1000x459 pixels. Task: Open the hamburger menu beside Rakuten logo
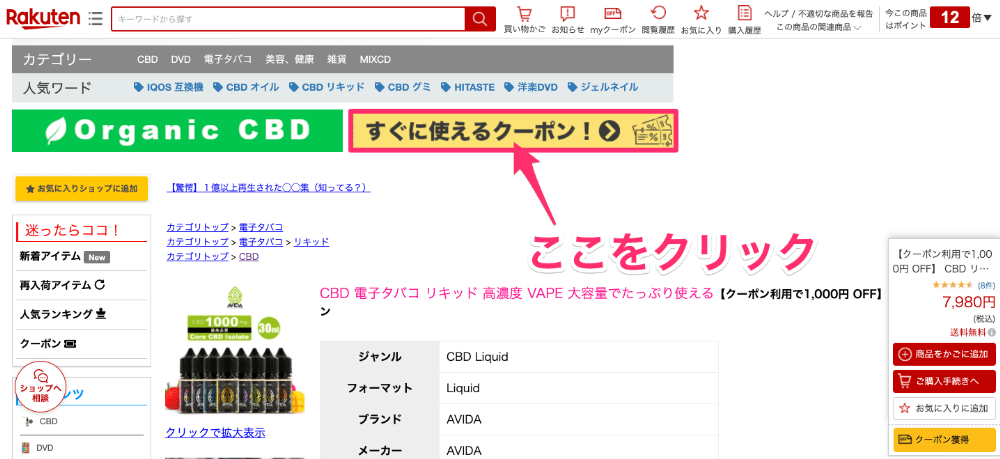tap(95, 19)
